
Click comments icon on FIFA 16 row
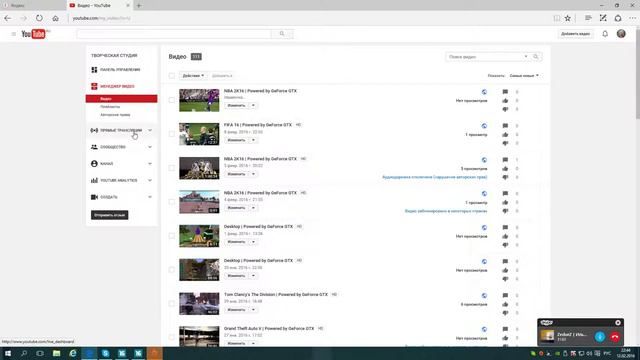pos(505,126)
